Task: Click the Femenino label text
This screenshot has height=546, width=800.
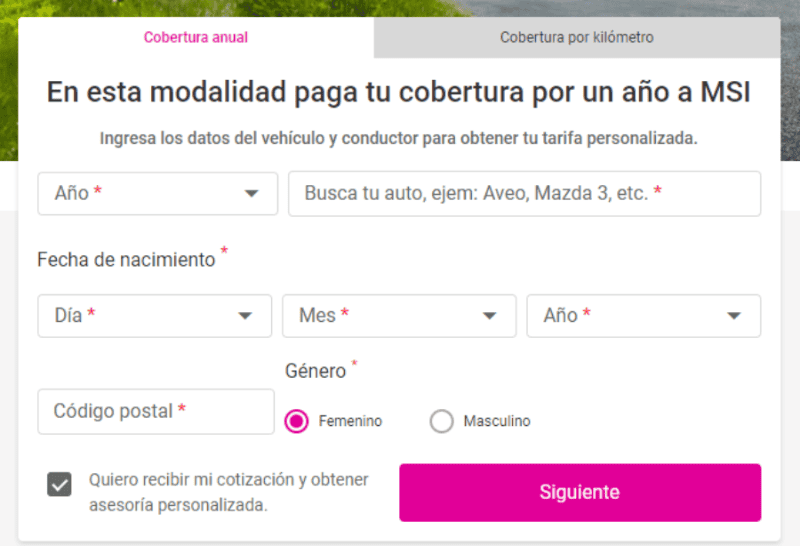Action: (350, 421)
